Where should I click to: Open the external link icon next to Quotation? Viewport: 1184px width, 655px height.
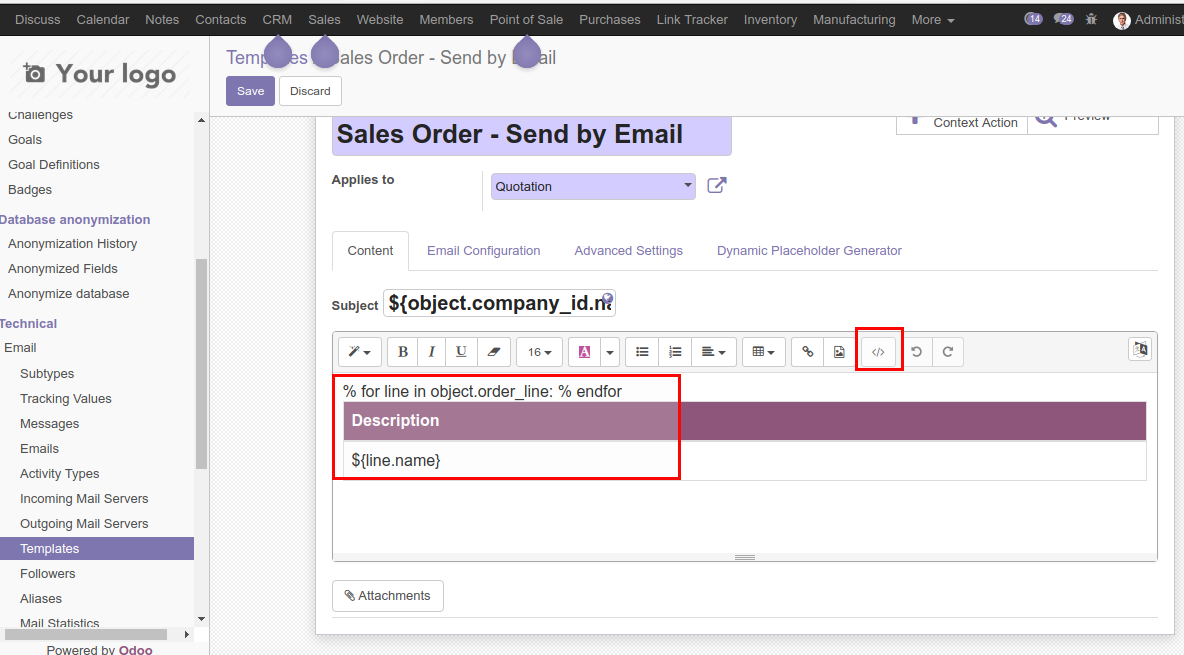click(716, 184)
